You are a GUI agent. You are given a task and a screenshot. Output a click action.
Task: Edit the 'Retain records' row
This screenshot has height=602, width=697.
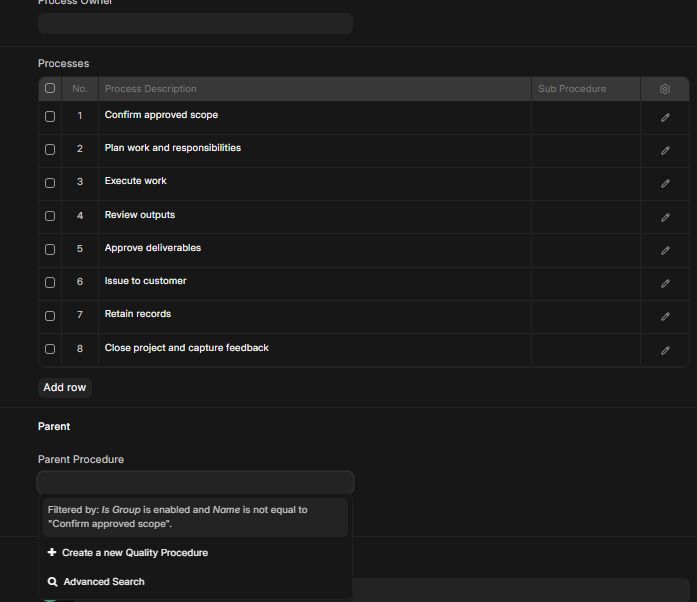pos(665,316)
